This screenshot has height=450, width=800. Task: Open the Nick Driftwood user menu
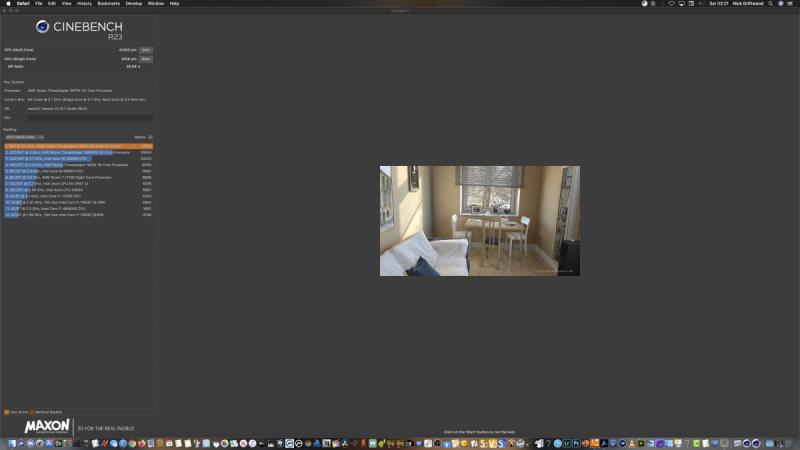point(746,4)
